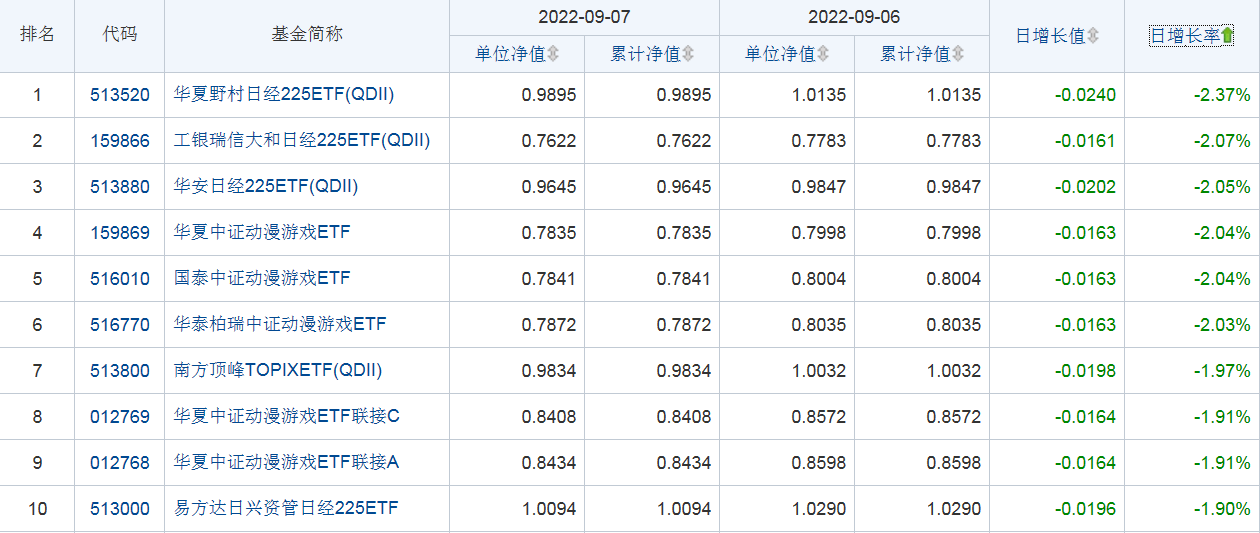Click fund code 159866
The height and width of the screenshot is (533, 1260).
[119, 141]
